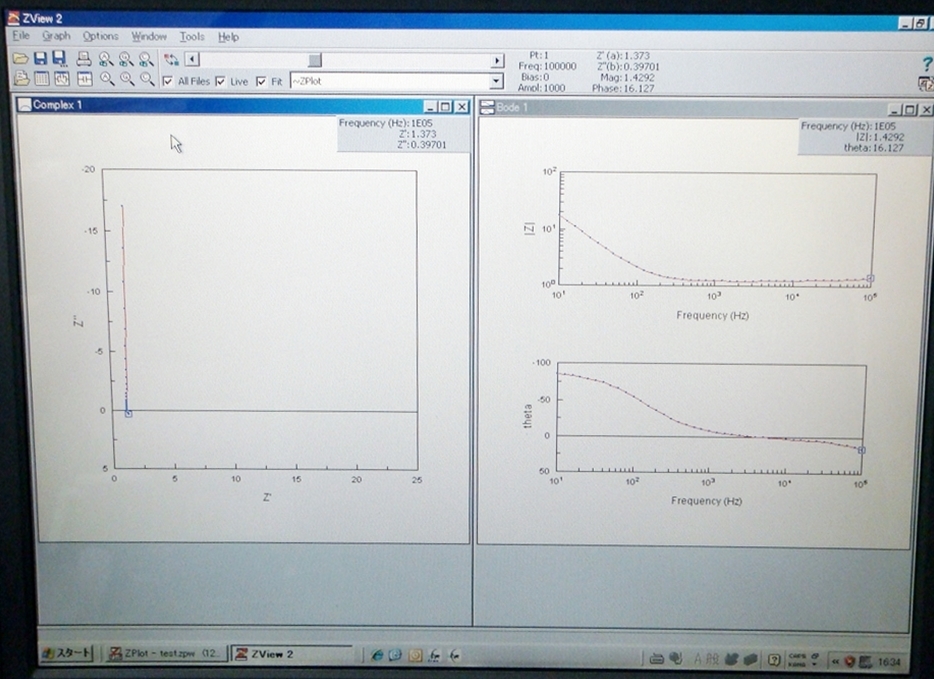Viewport: 934px width, 679px height.
Task: Open a data file with the folder icon
Action: (x=20, y=58)
